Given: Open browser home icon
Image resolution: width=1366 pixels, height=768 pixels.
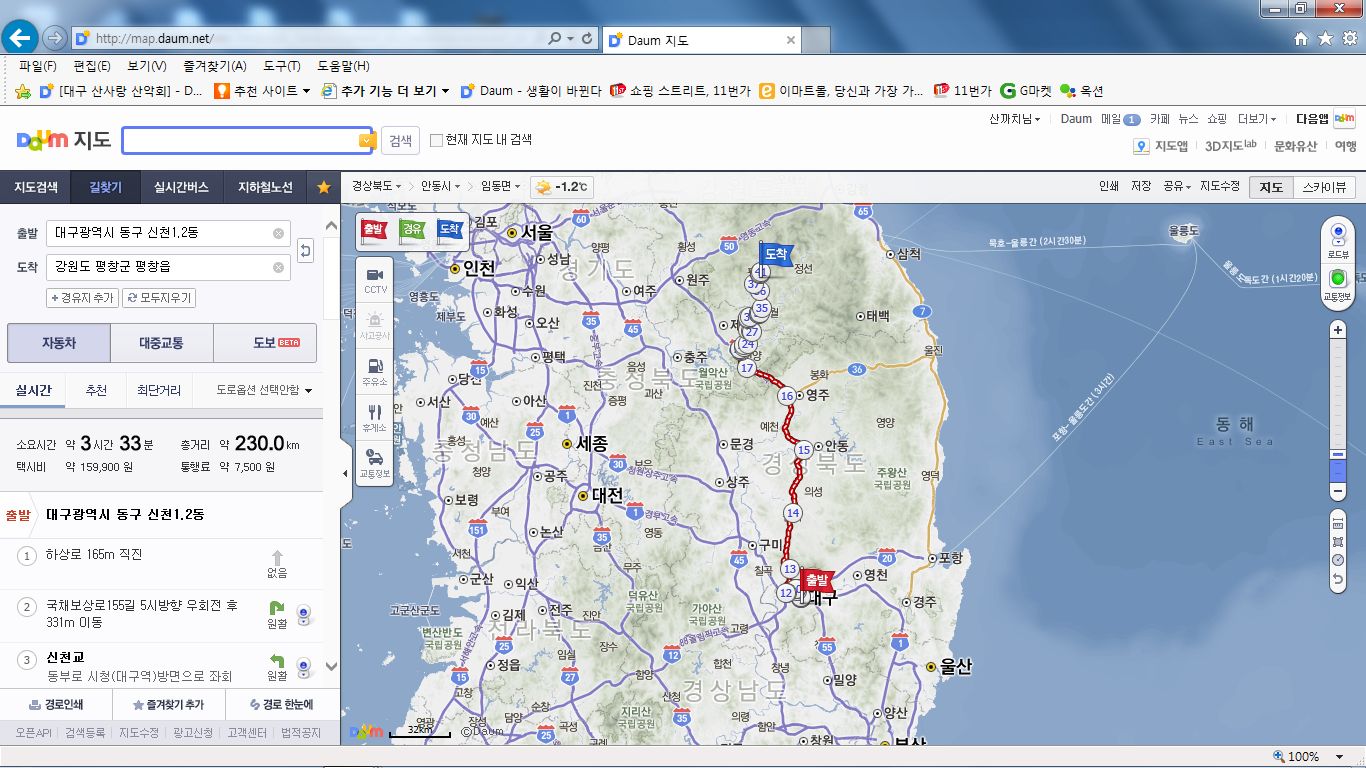Looking at the screenshot, I should click(x=1301, y=39).
